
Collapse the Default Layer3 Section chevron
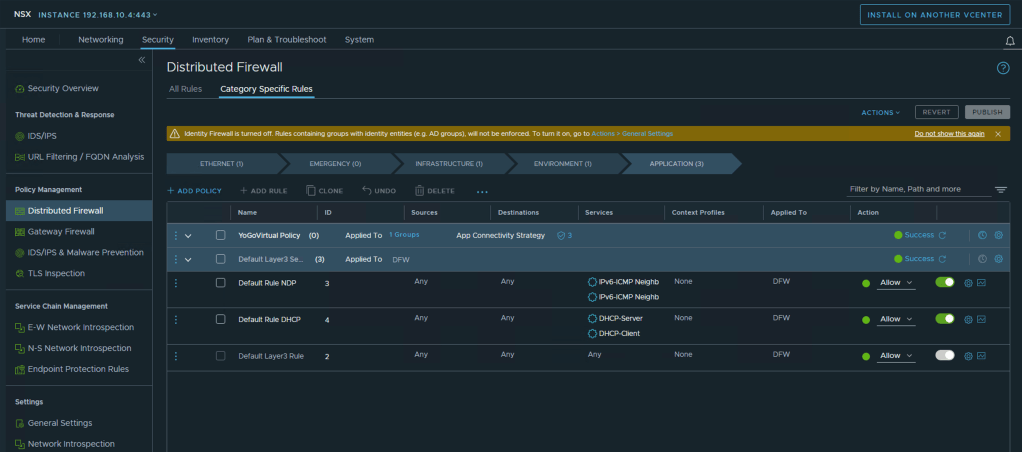coord(188,259)
